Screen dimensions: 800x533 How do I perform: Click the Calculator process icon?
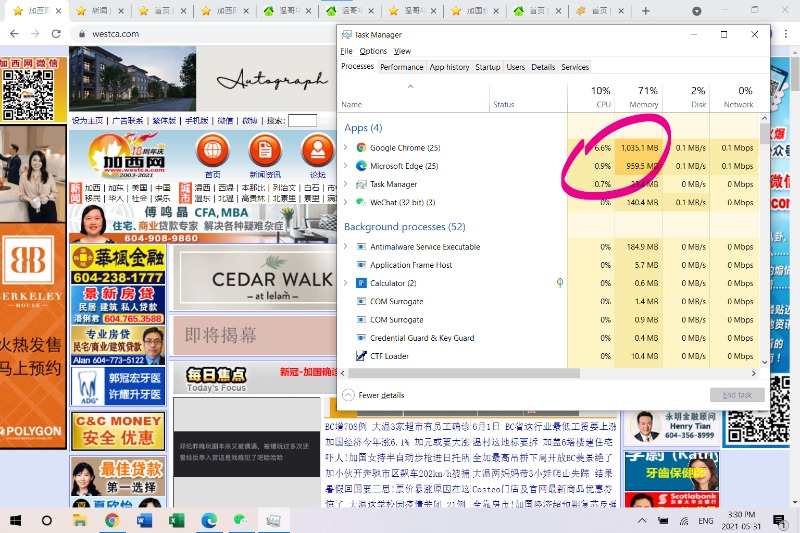click(361, 283)
